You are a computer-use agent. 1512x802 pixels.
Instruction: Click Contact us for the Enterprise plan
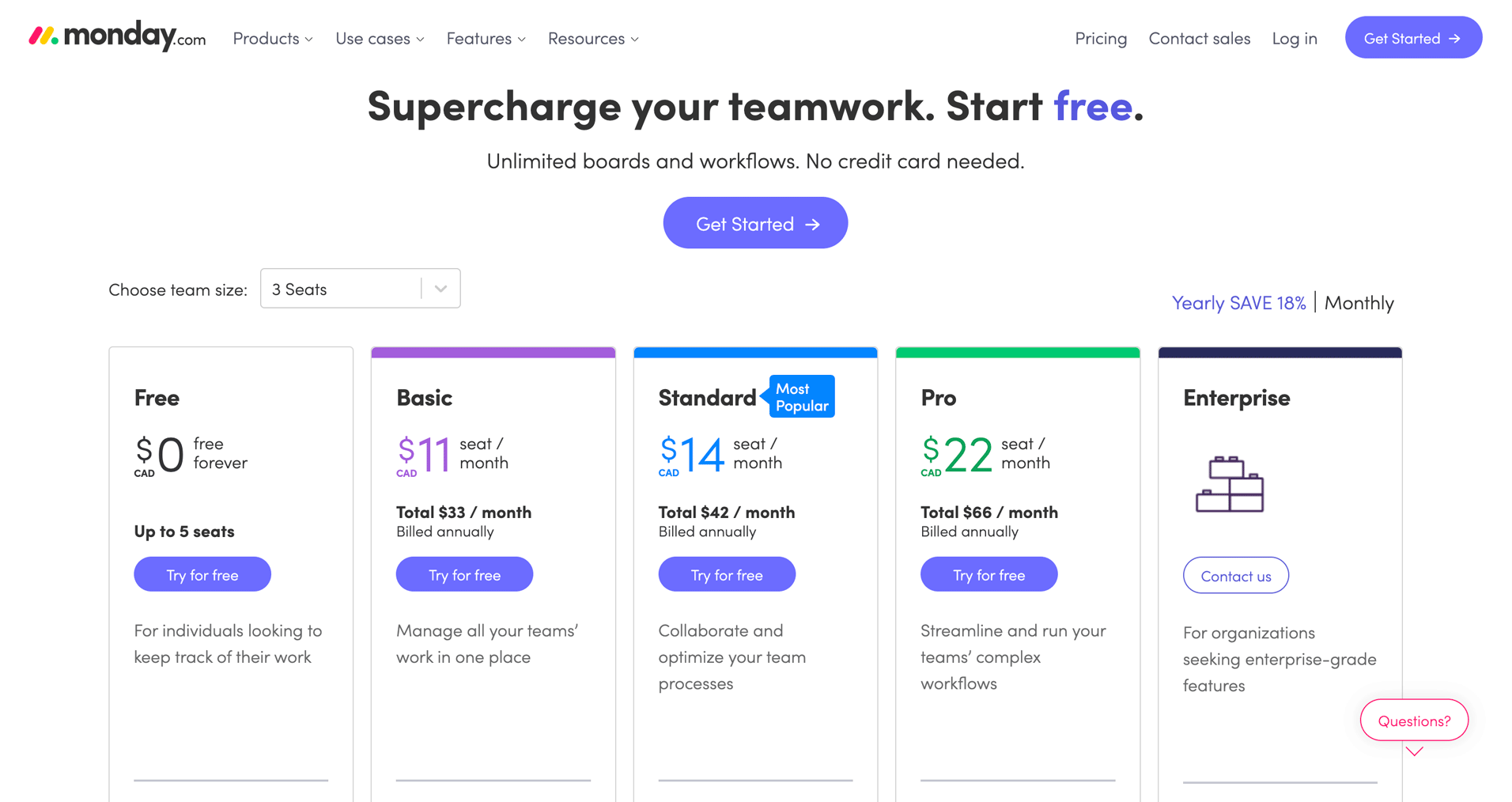[x=1236, y=576]
